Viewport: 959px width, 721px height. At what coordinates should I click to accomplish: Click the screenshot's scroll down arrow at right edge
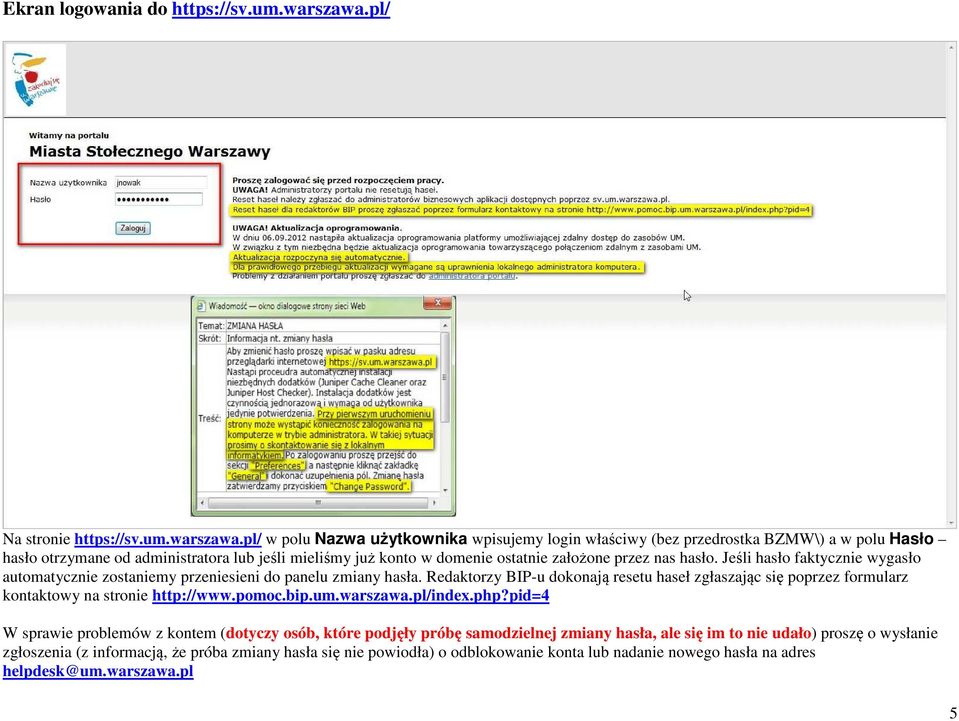click(x=952, y=523)
